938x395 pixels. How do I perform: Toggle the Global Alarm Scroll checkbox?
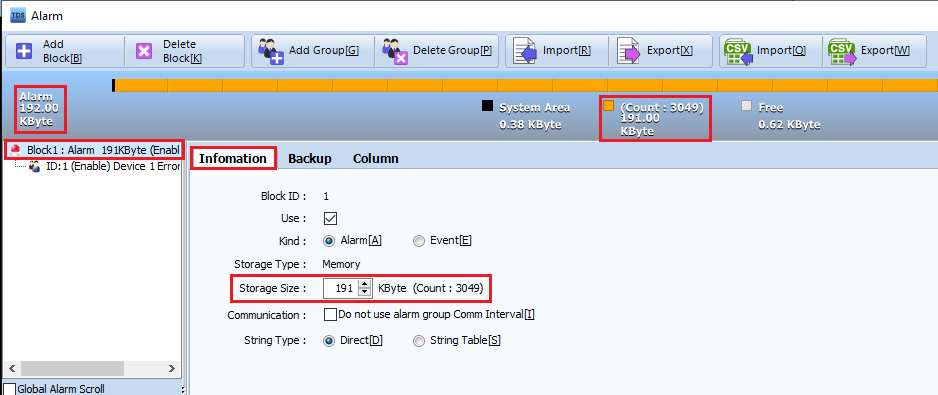point(10,389)
